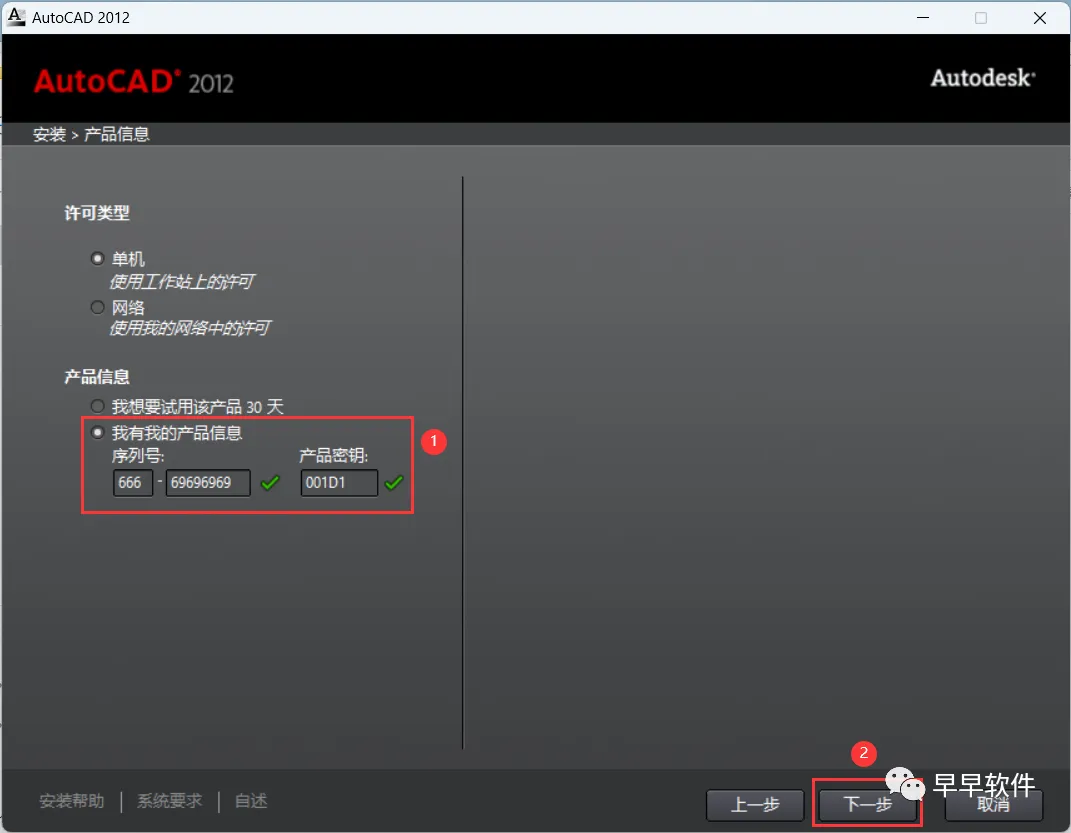Image resolution: width=1071 pixels, height=833 pixels.
Task: Select 我有我的产品信息 radio option
Action: pos(98,432)
